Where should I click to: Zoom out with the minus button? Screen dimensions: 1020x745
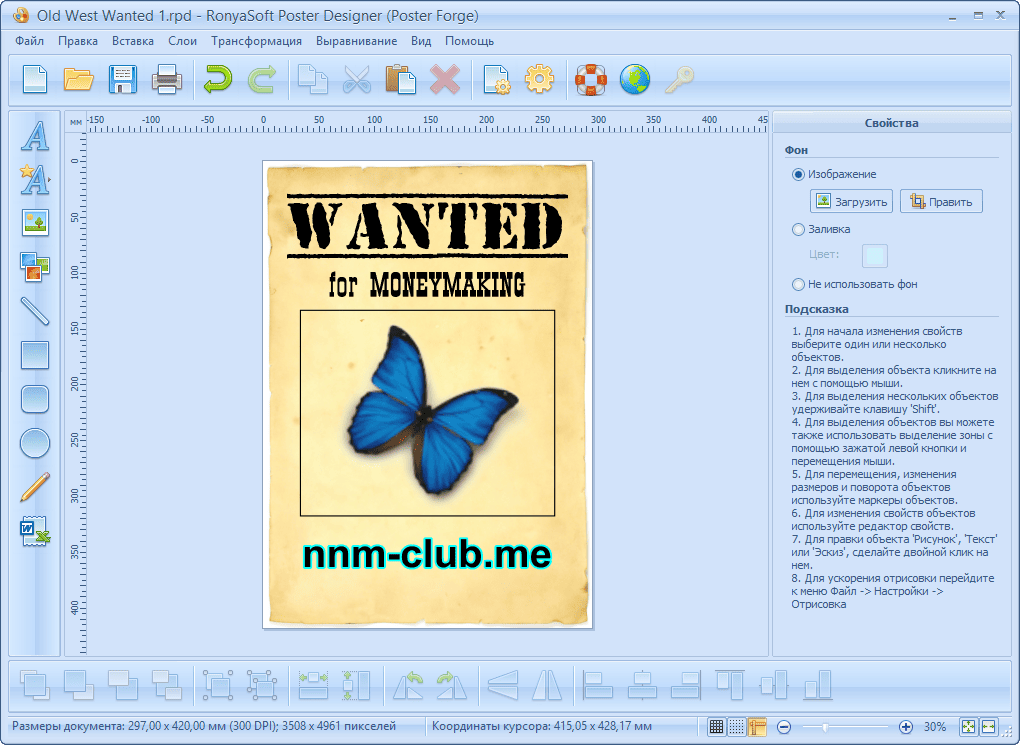784,727
